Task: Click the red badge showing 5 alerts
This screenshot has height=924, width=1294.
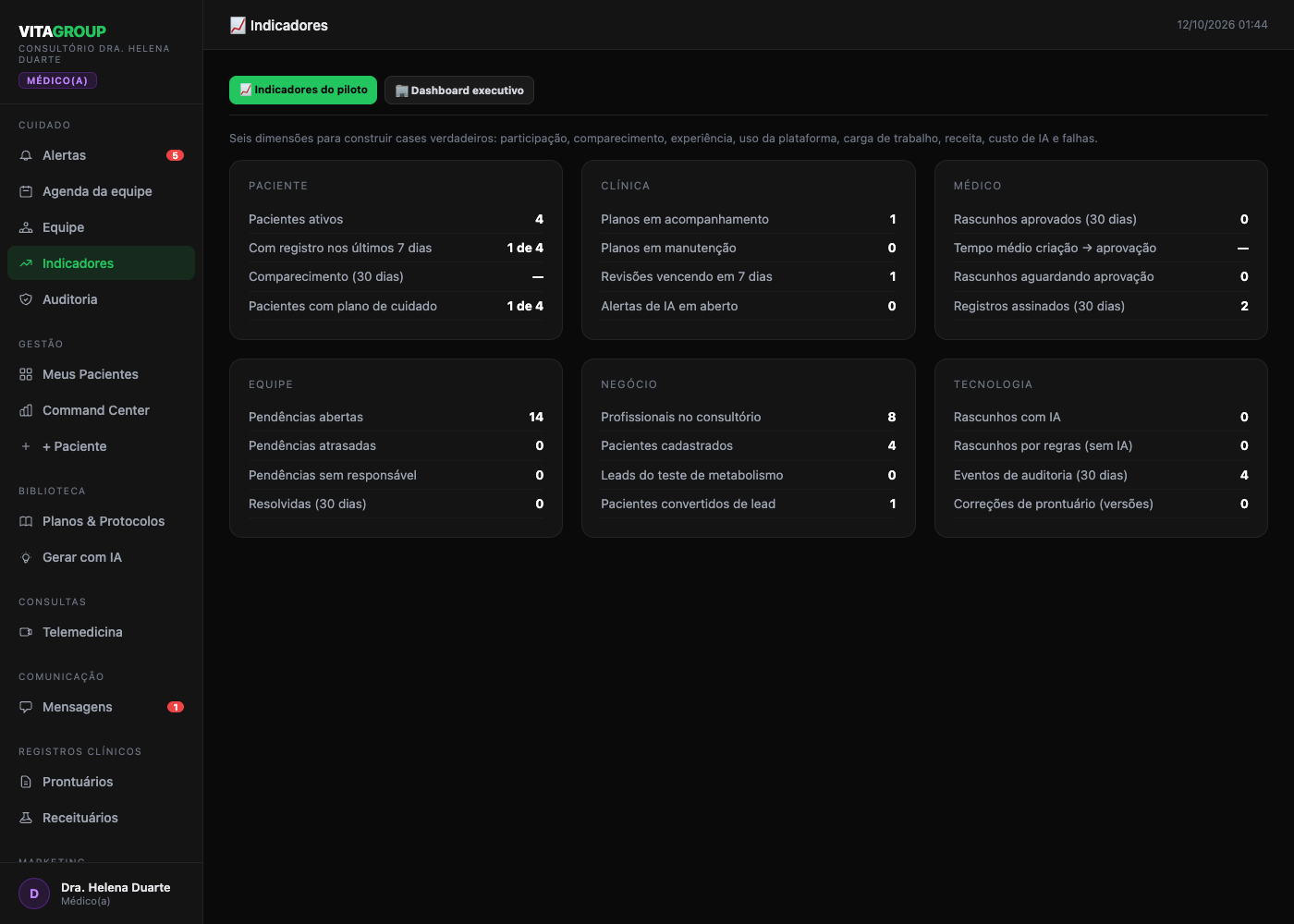Action: (175, 155)
